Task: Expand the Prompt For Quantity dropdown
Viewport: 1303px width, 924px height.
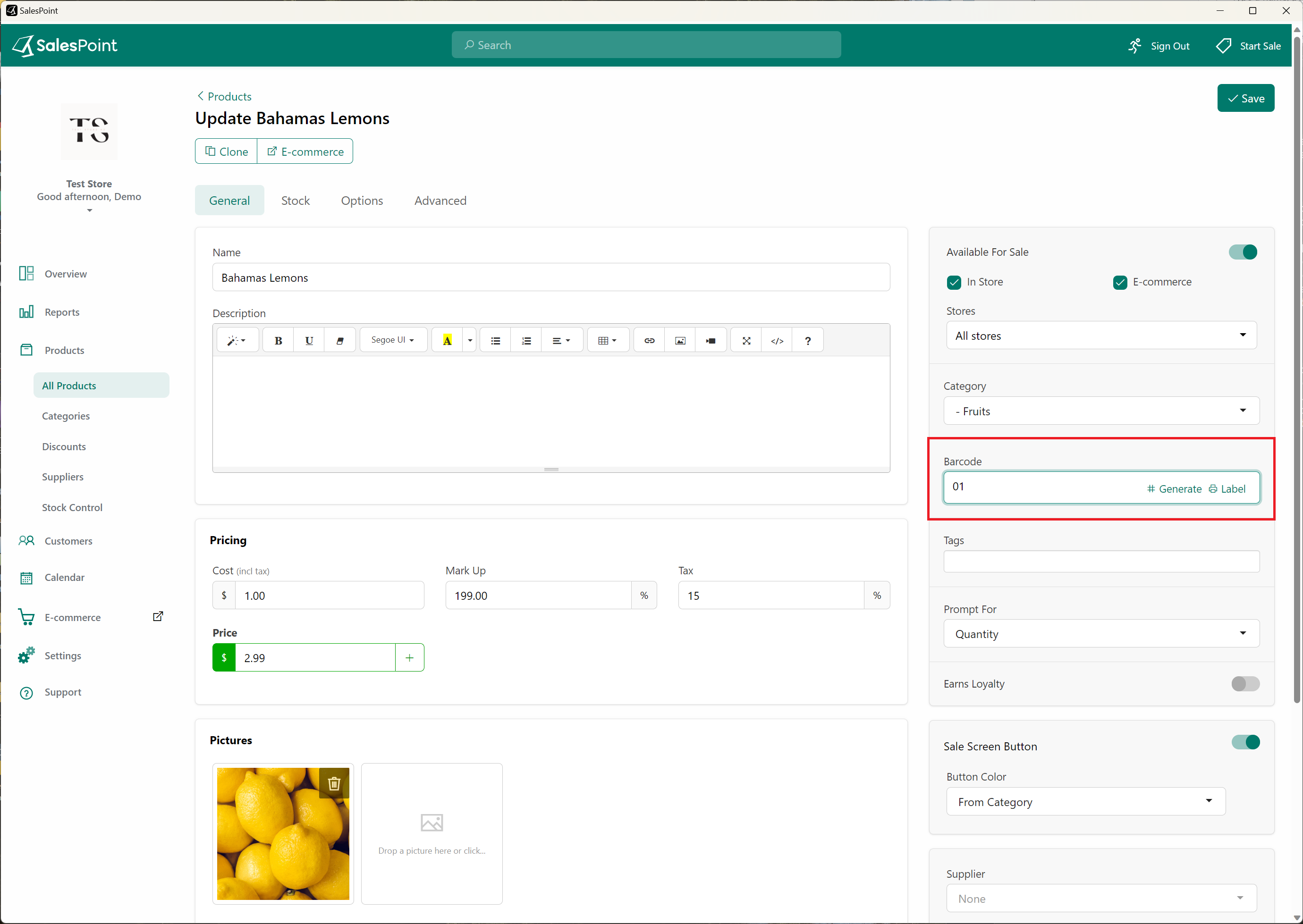Action: coord(1101,634)
